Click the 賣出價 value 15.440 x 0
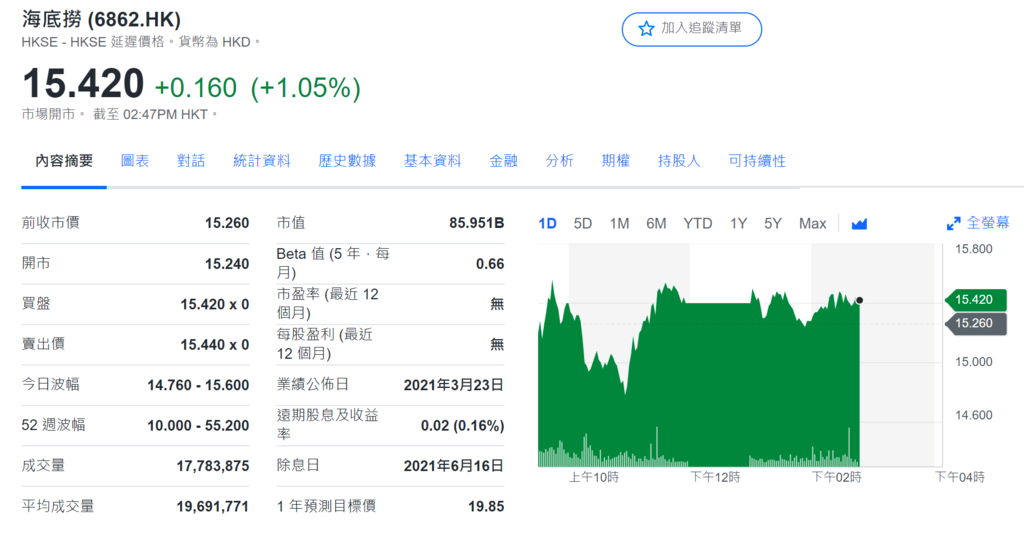The width and height of the screenshot is (1024, 539). 214,345
